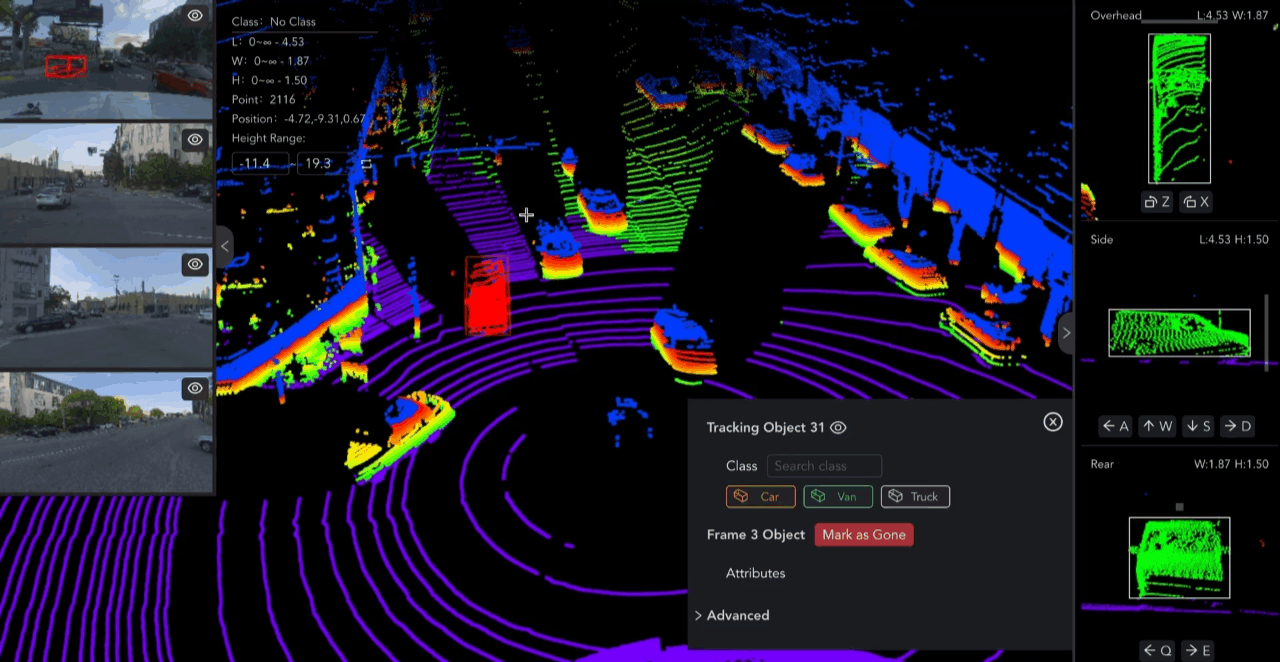The height and width of the screenshot is (662, 1280).
Task: Assign the Truck class
Action: pyautogui.click(x=915, y=497)
